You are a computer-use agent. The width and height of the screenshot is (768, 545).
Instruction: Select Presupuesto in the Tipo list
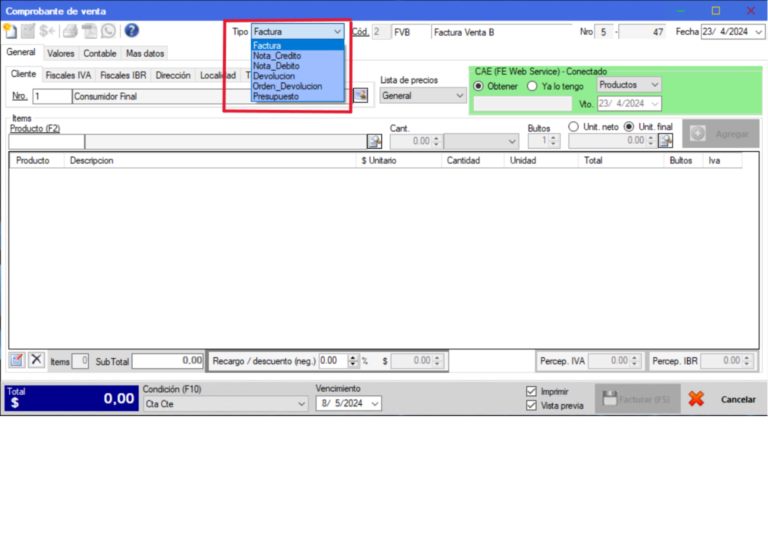pyautogui.click(x=298, y=96)
